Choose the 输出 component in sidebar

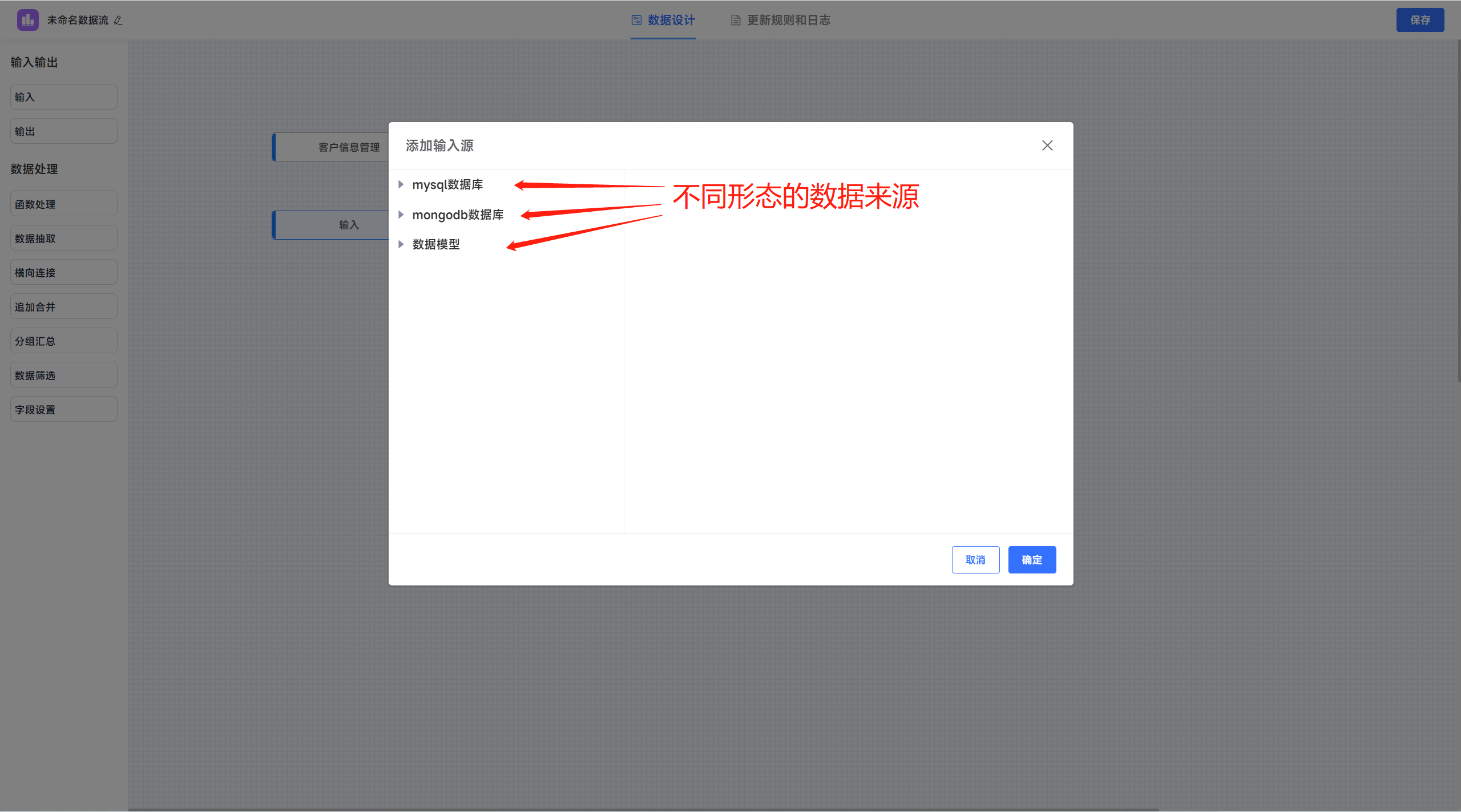(x=64, y=131)
